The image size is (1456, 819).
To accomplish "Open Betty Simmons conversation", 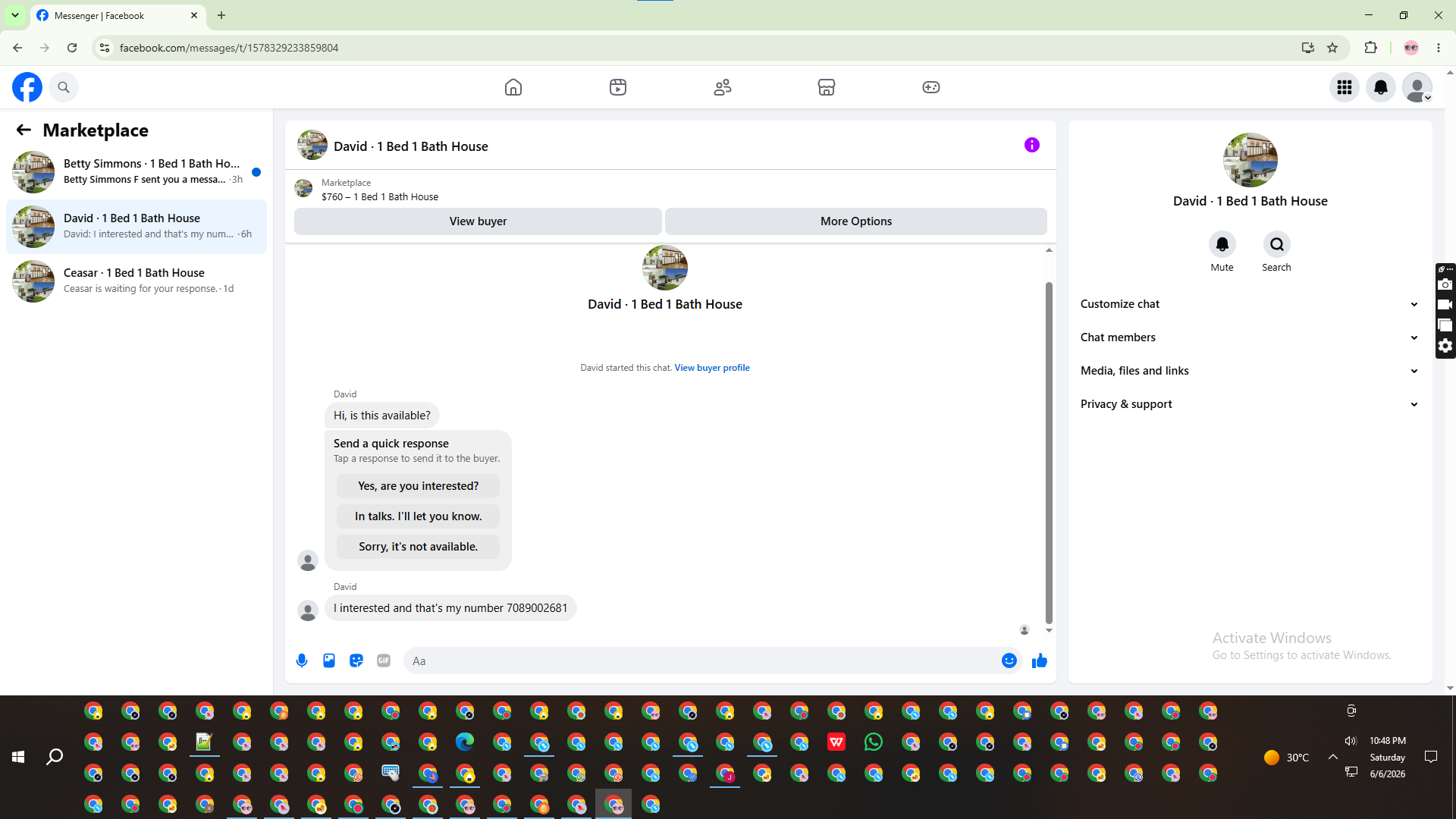I will (136, 172).
